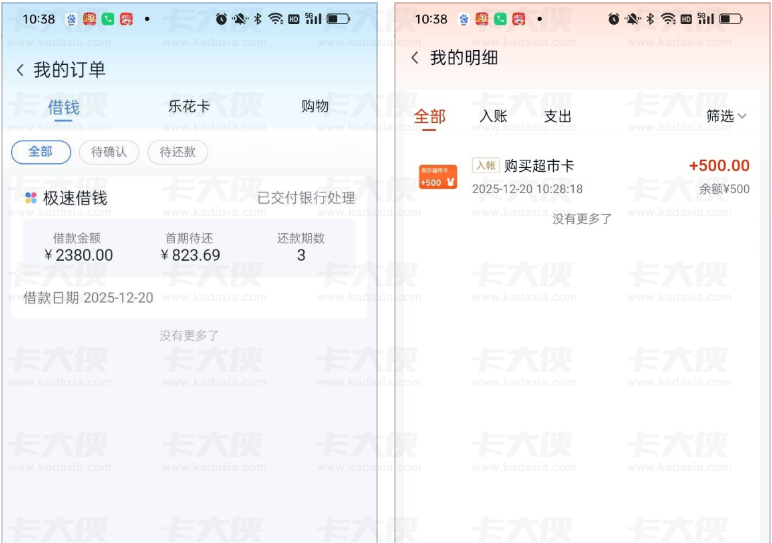Tap the +500.00 amount
This screenshot has height=543, width=772.
pos(719,165)
